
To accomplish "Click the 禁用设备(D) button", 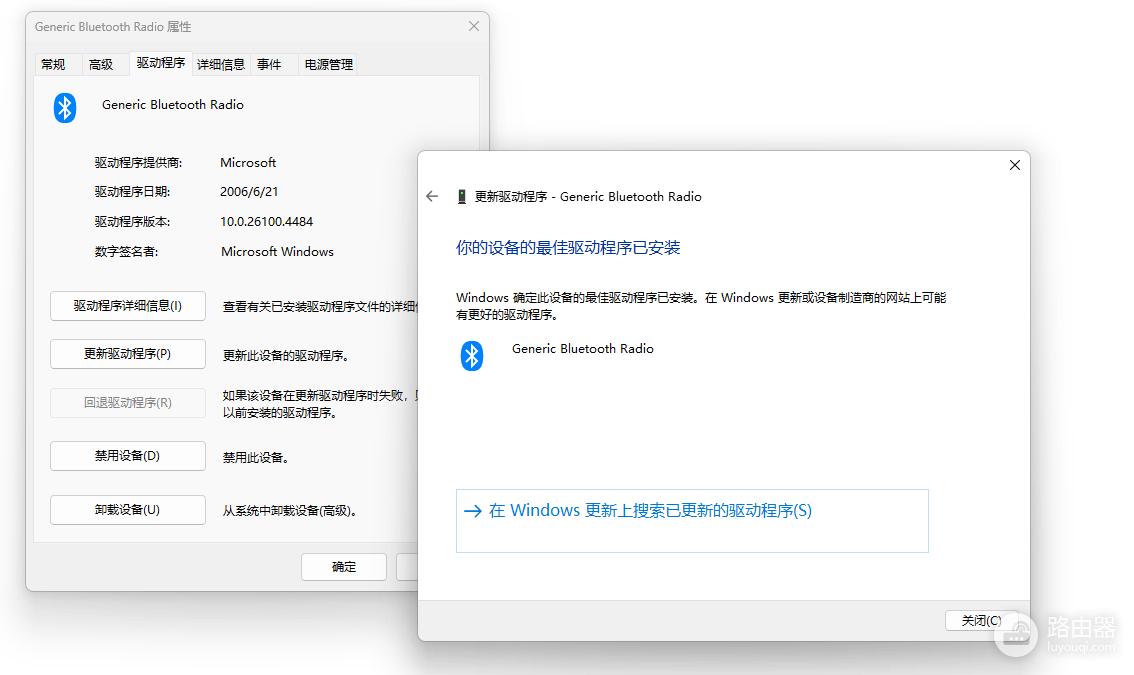I will pyautogui.click(x=127, y=456).
